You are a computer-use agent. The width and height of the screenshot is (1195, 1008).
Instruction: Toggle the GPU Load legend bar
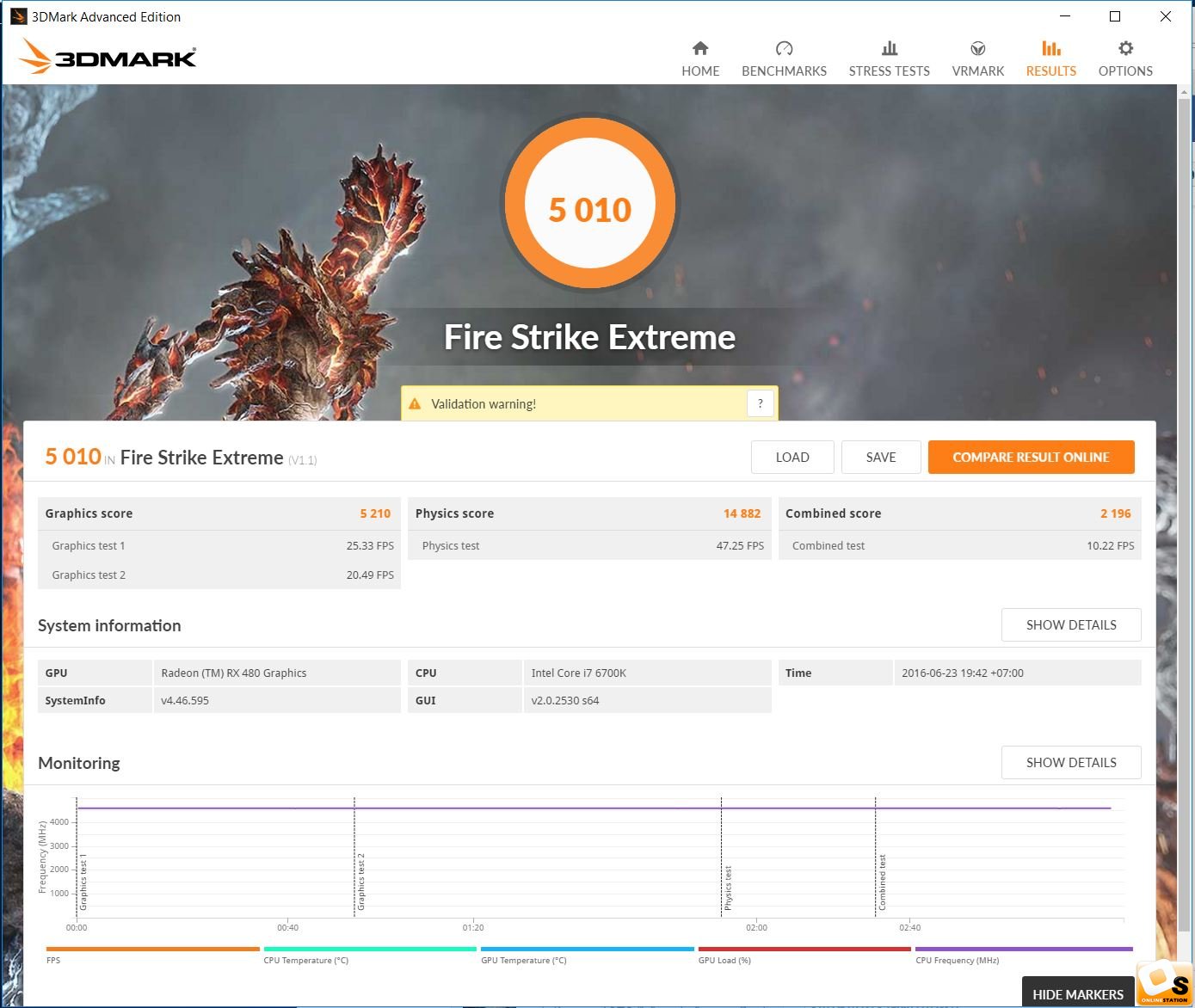[804, 950]
